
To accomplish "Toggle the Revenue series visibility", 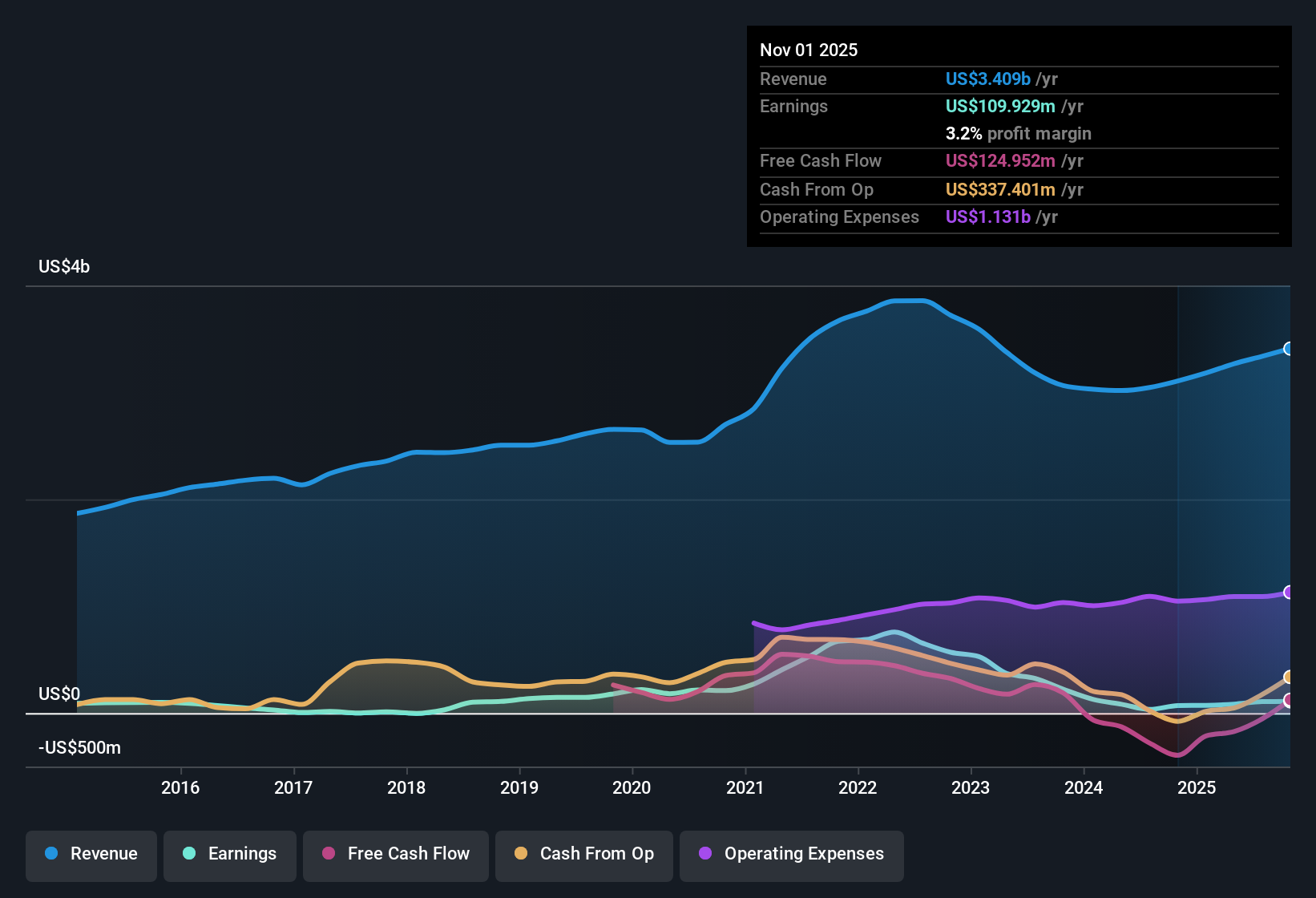I will (91, 854).
